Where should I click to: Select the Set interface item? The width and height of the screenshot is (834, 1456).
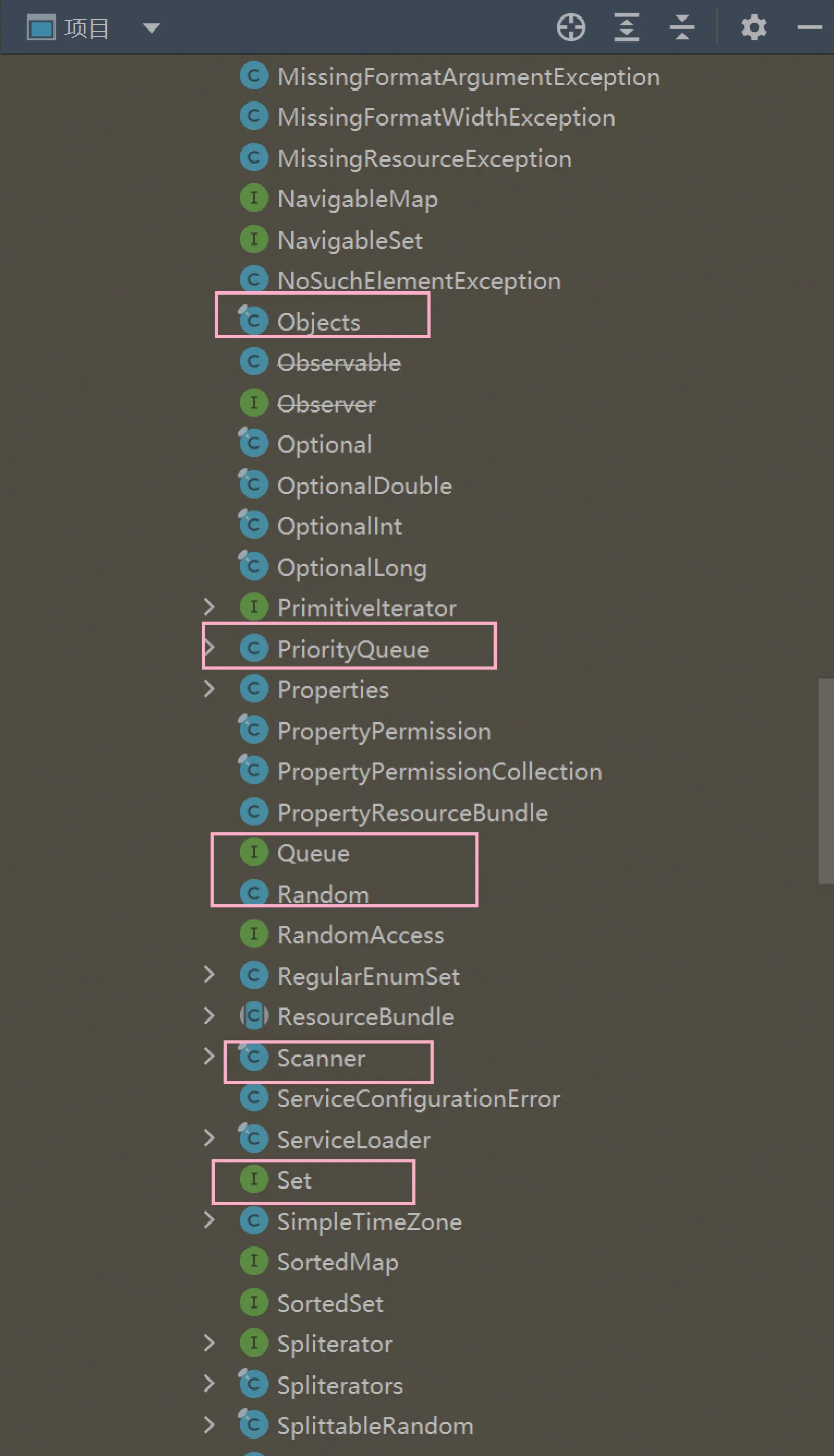pyautogui.click(x=294, y=1180)
